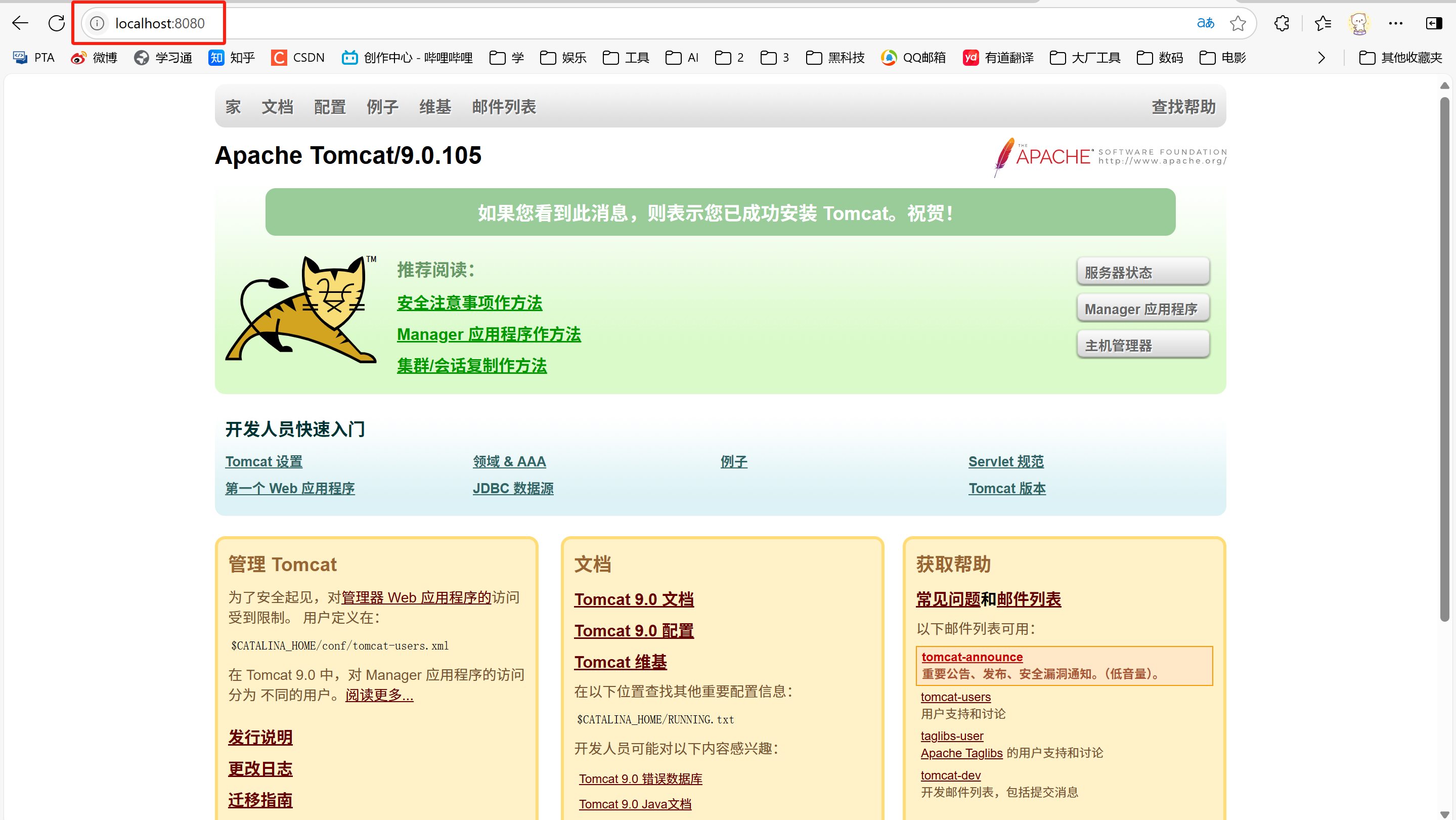Expand hidden bookmarks with the chevron
Image resolution: width=1456 pixels, height=820 pixels.
(1322, 57)
